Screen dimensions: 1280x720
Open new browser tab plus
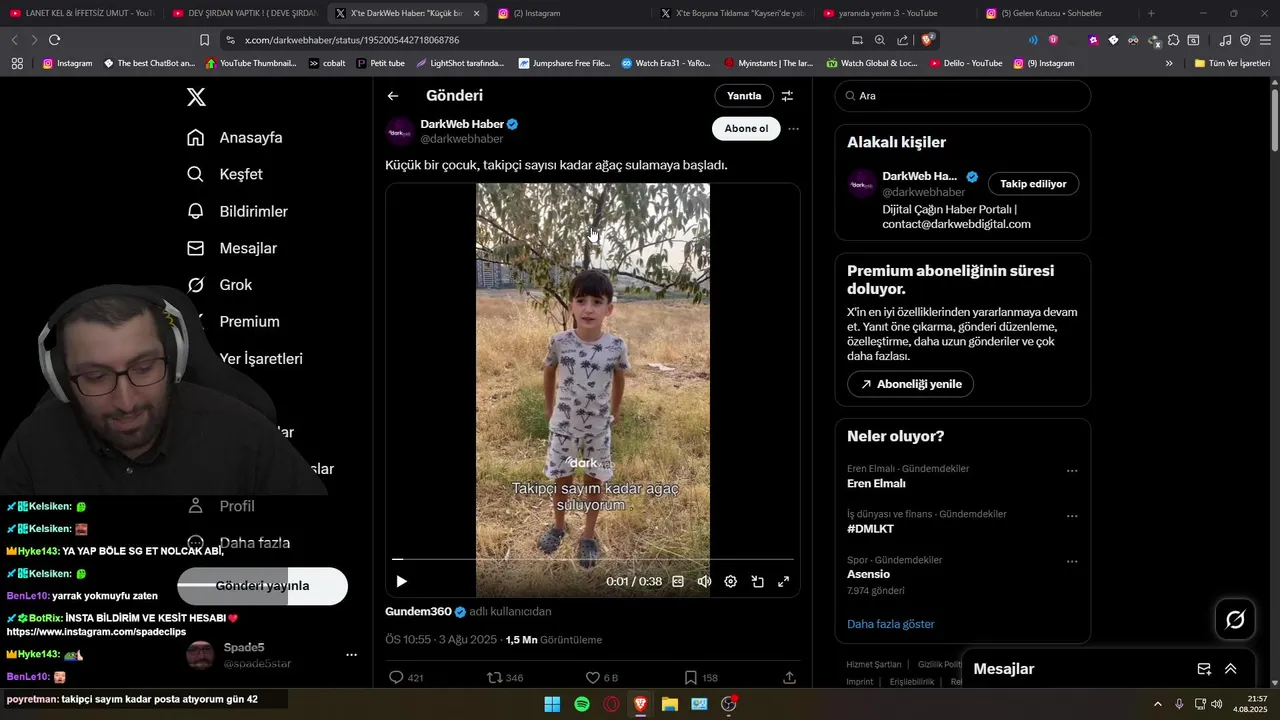click(1151, 13)
